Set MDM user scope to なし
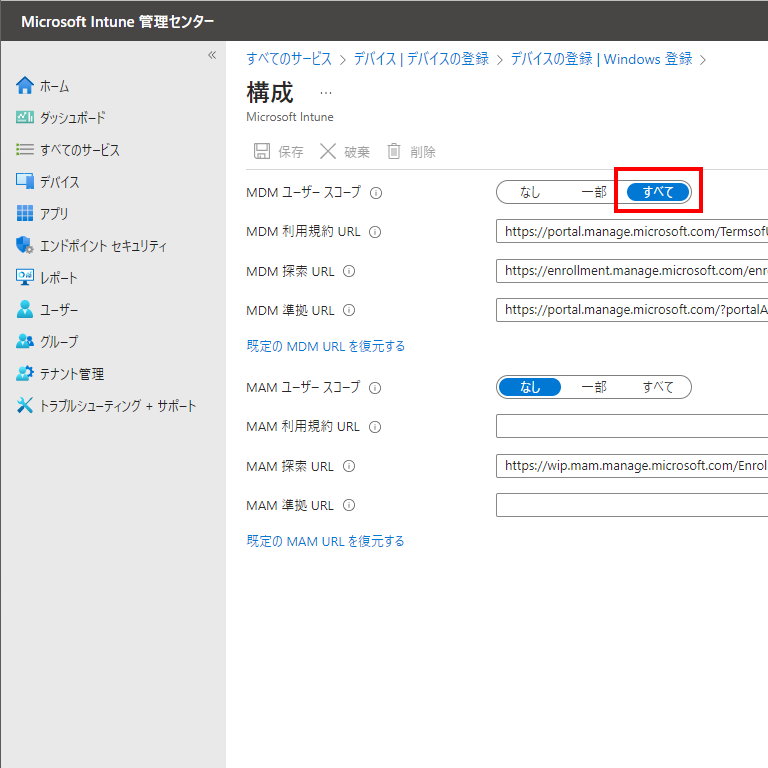Screen dimensions: 768x768 [530, 192]
